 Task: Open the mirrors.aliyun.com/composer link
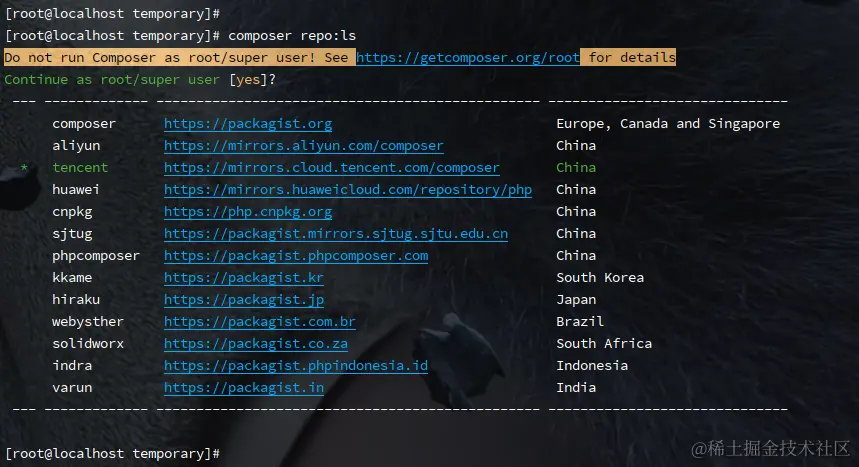point(303,146)
